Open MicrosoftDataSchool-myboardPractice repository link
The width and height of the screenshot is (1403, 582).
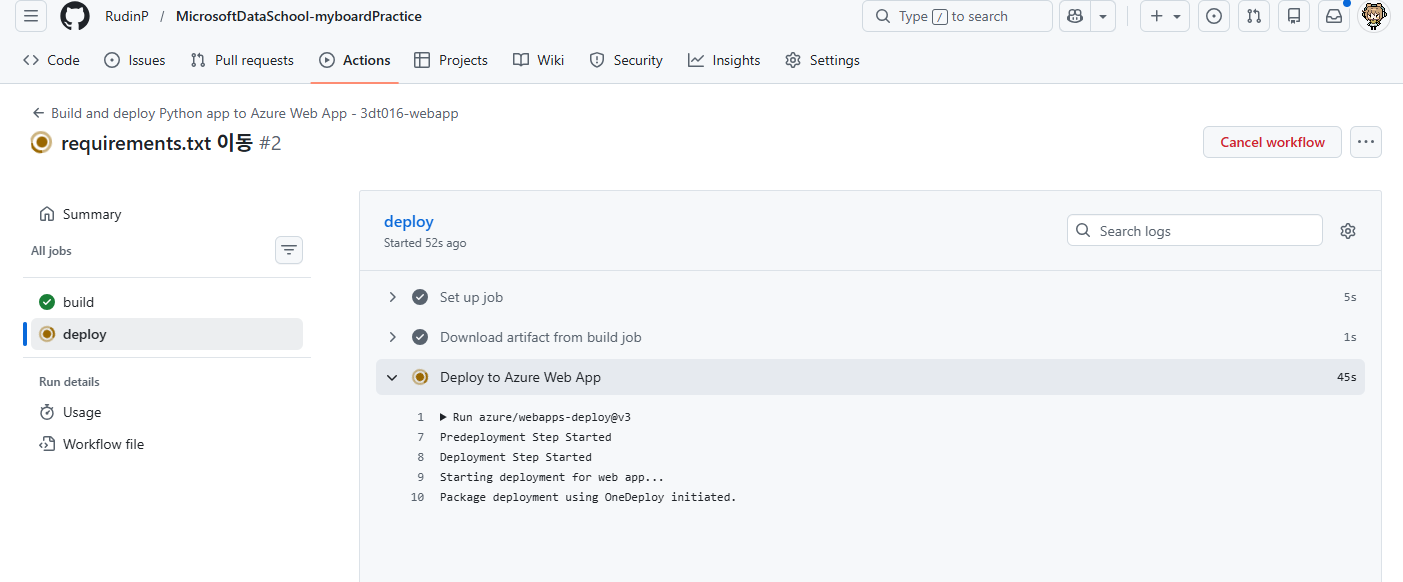(299, 16)
